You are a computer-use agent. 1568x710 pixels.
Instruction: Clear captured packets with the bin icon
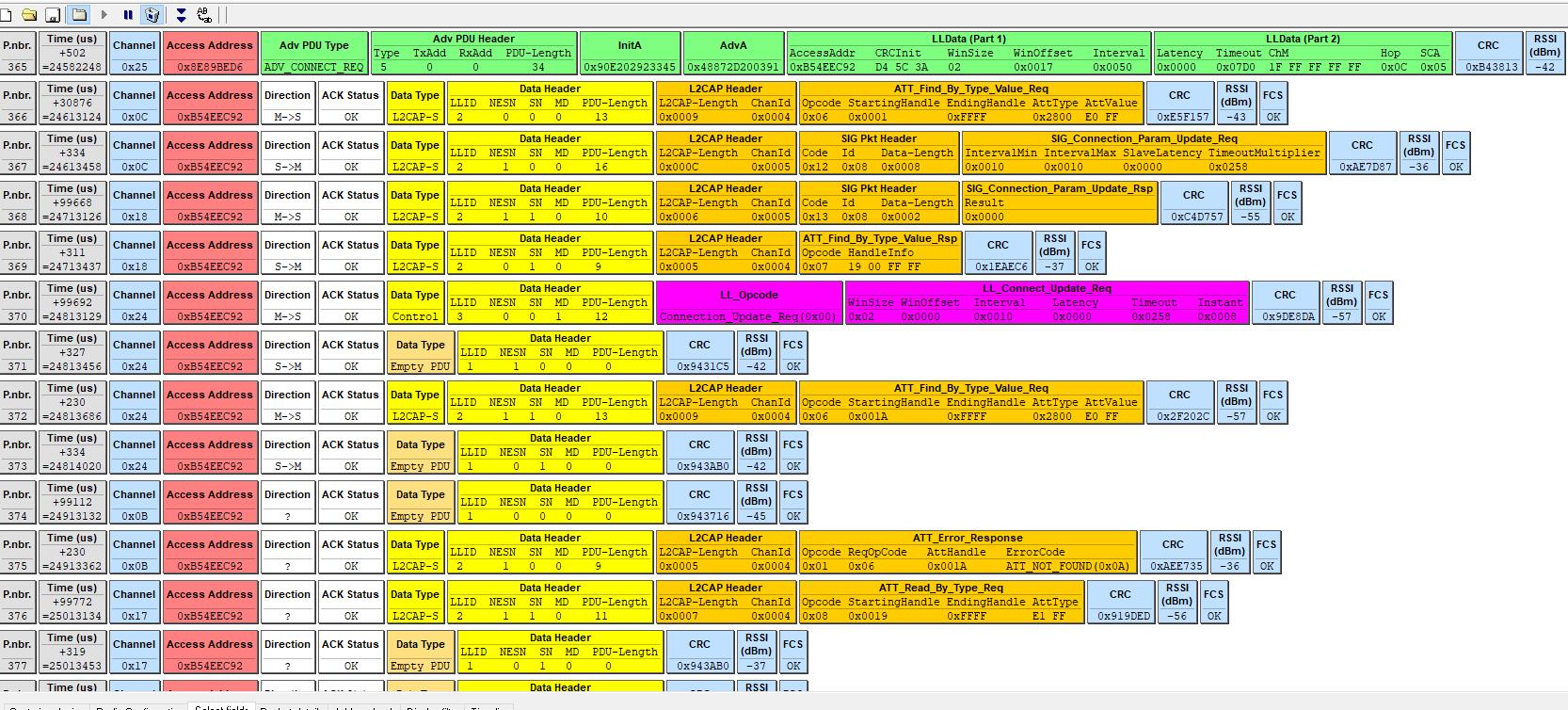pyautogui.click(x=152, y=15)
